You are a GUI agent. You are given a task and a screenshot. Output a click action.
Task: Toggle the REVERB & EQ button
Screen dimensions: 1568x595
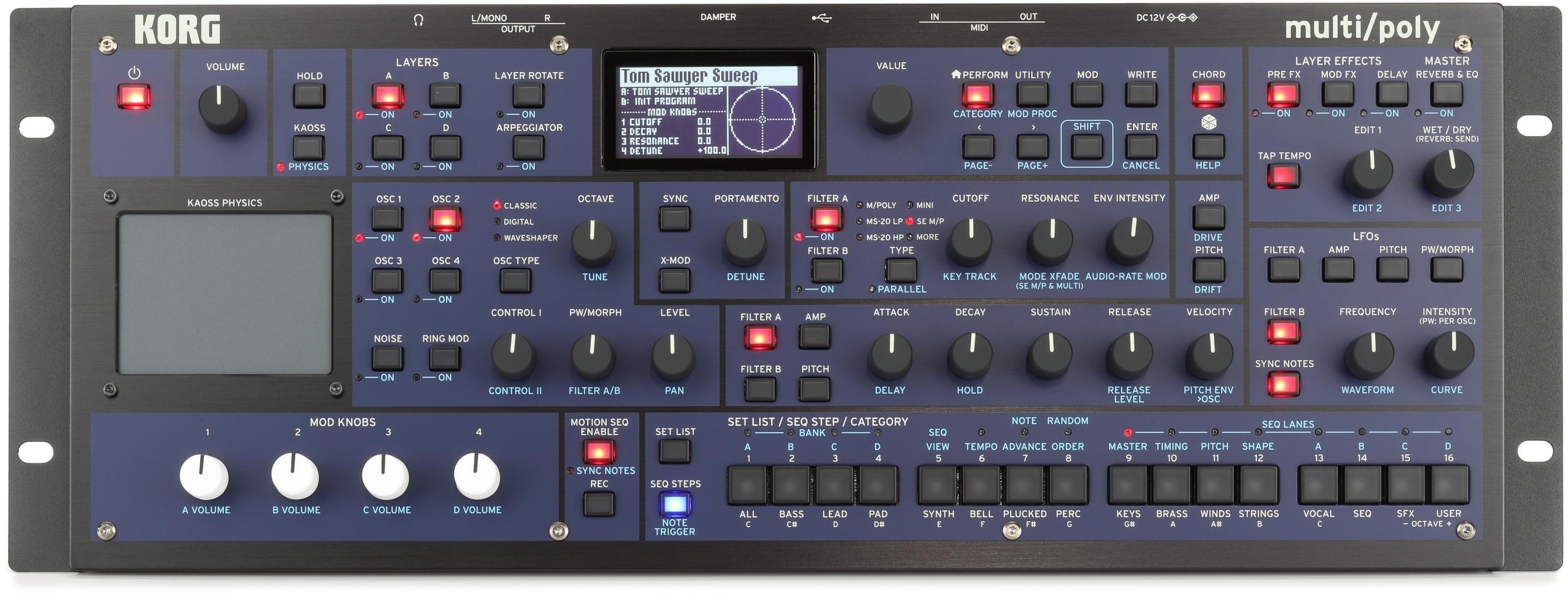1446,95
